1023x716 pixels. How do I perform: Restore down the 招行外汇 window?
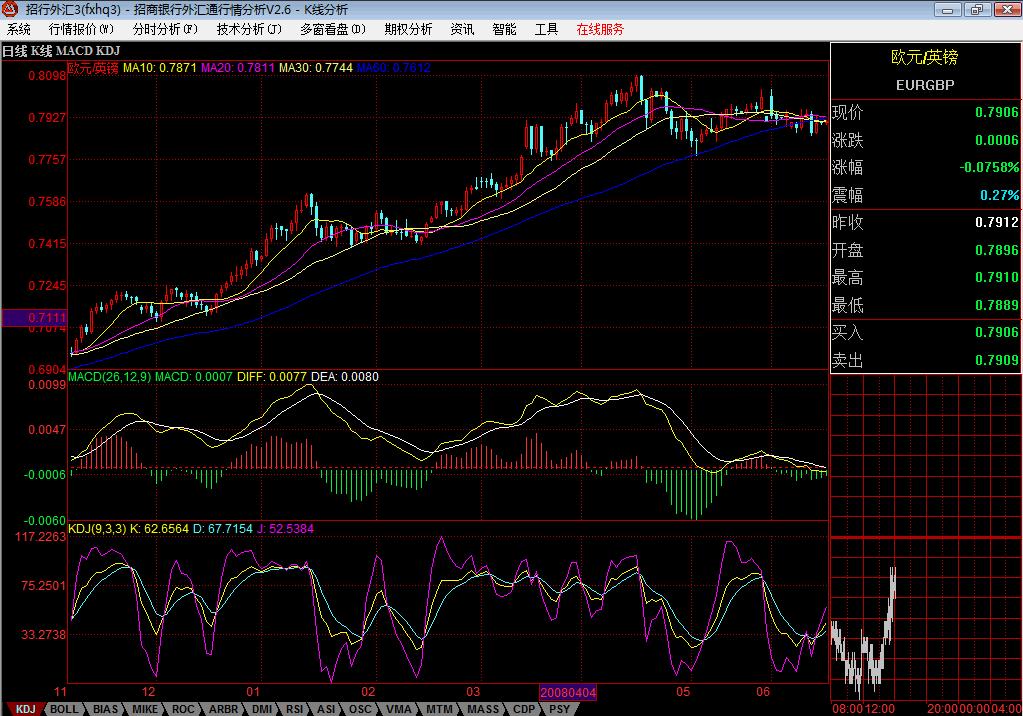[x=977, y=9]
